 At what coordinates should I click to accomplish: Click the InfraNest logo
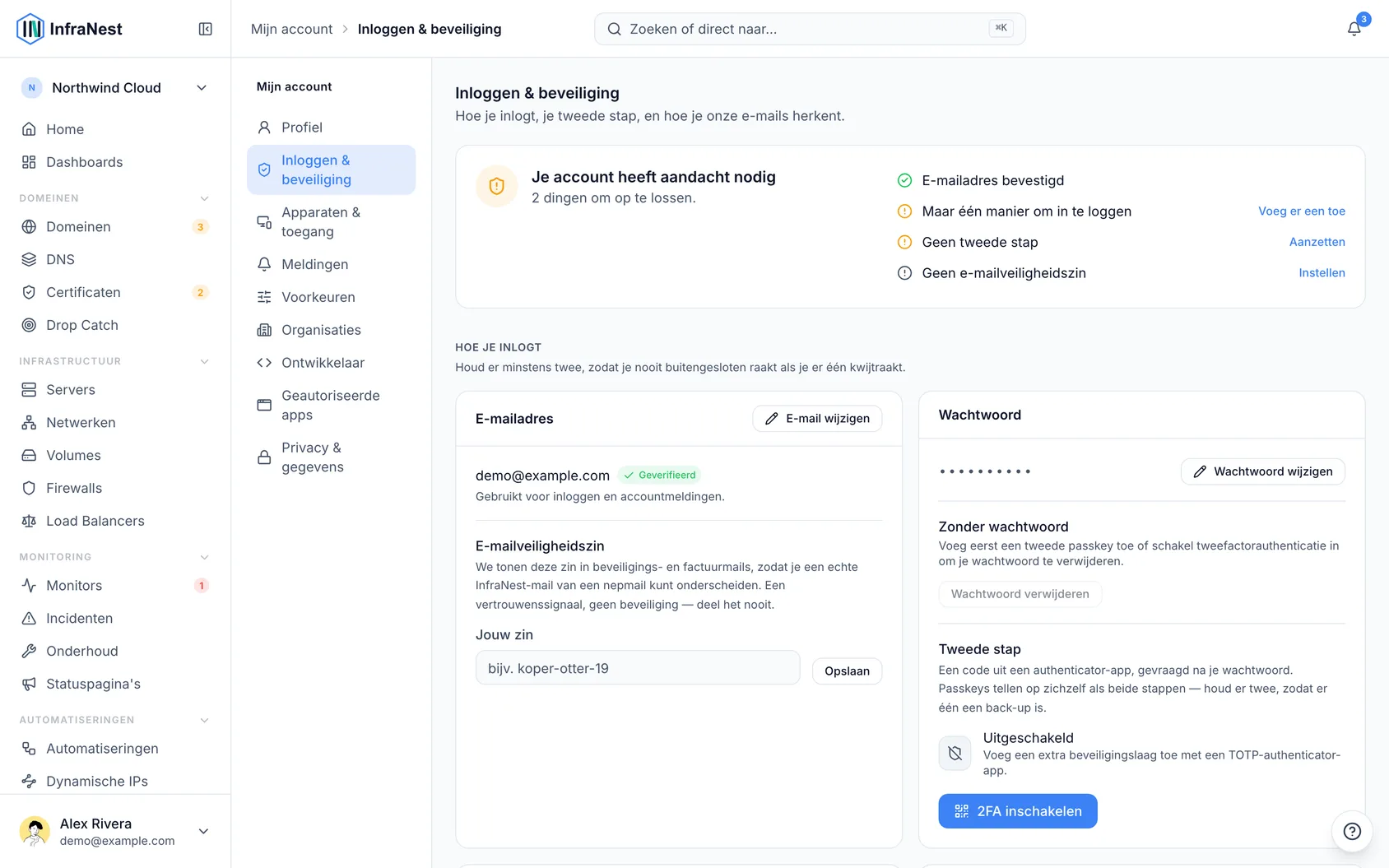[70, 29]
